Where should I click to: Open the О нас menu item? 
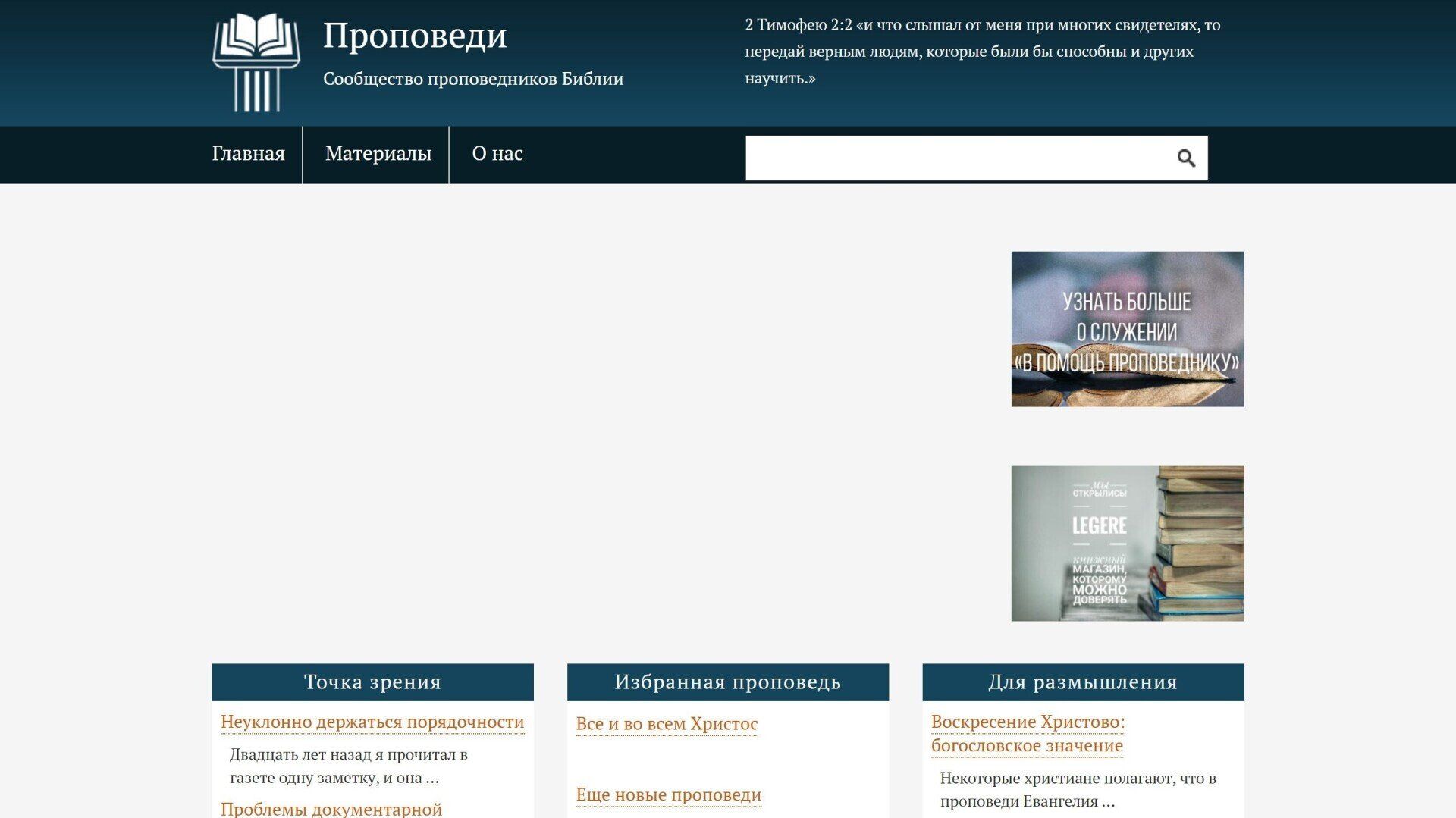click(497, 154)
